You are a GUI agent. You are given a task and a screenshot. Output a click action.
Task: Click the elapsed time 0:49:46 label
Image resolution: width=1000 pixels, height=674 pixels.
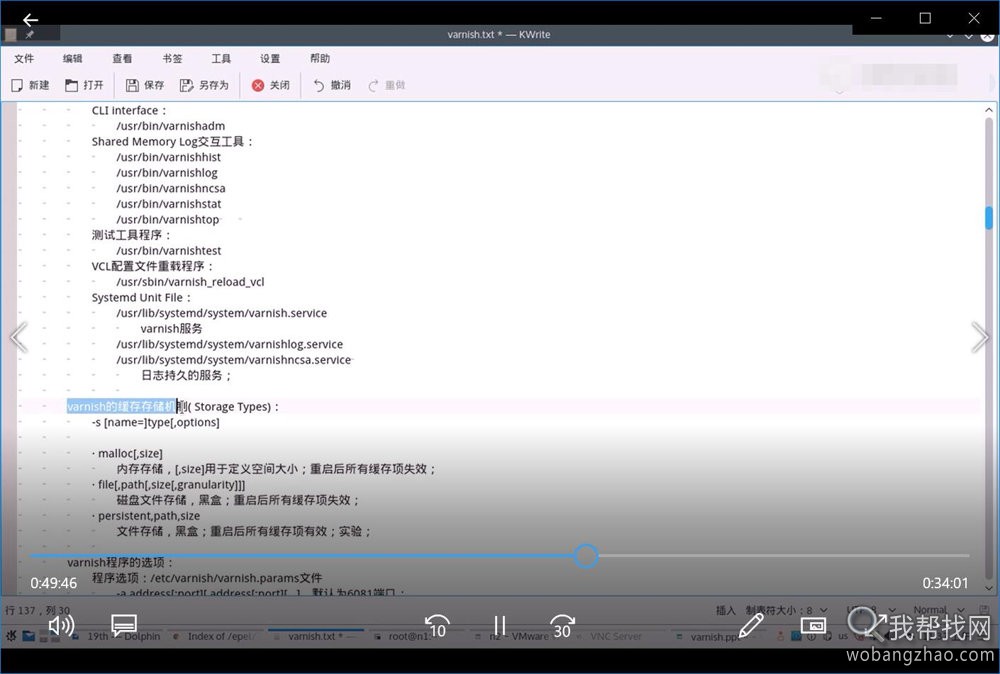(x=54, y=583)
